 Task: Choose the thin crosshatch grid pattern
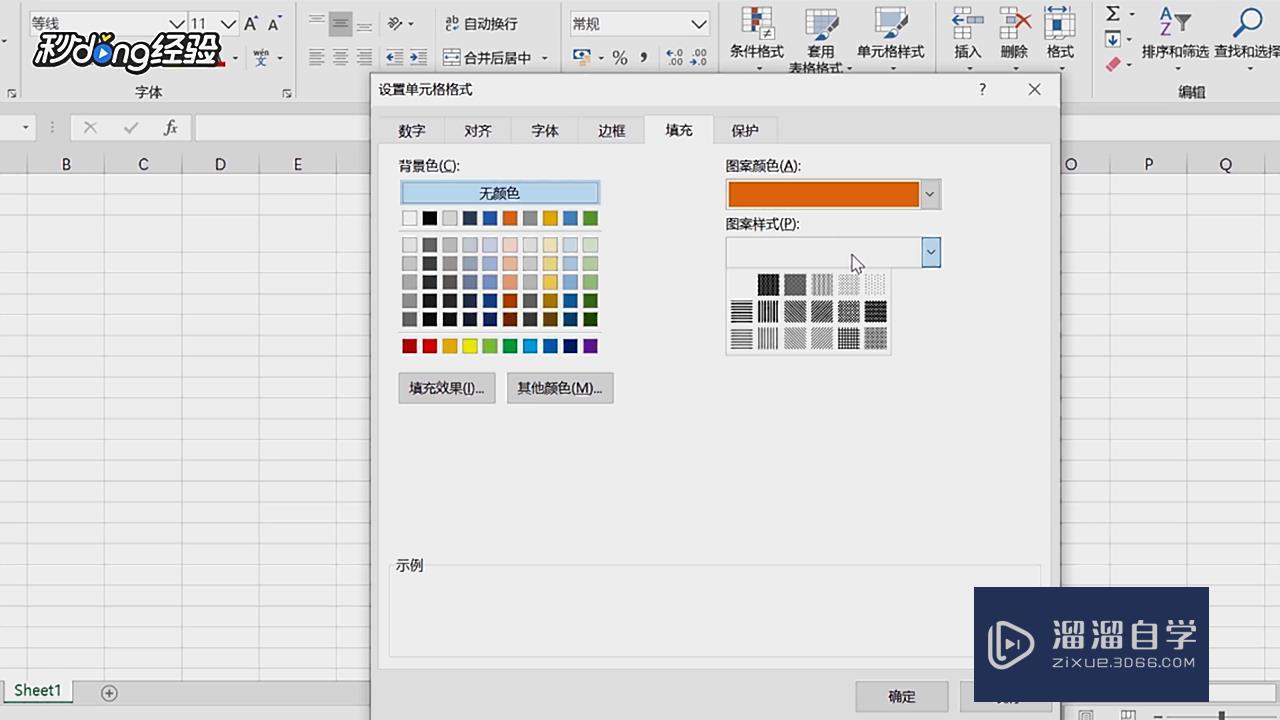point(849,339)
